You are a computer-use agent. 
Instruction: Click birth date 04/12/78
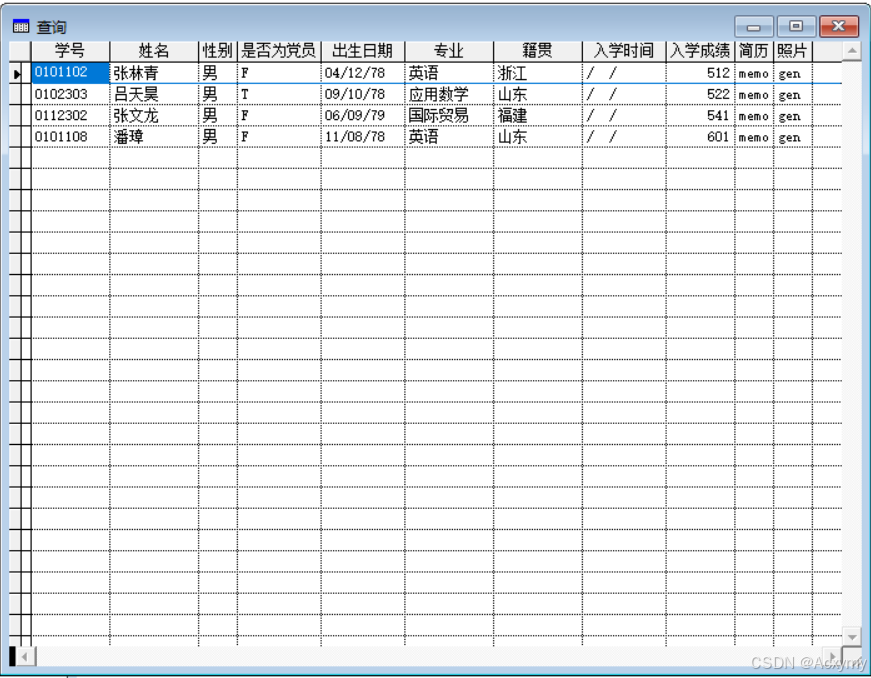[363, 73]
